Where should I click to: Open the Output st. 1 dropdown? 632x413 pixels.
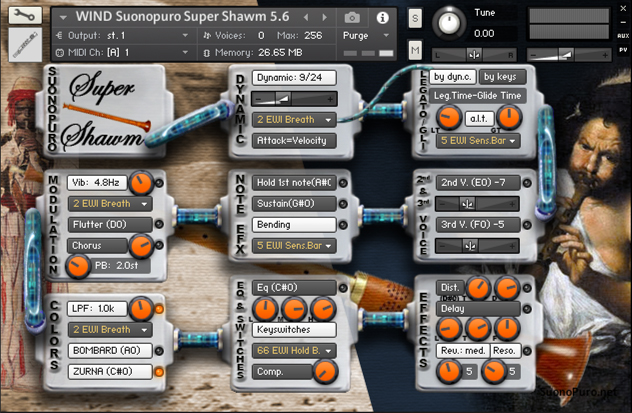(122, 36)
